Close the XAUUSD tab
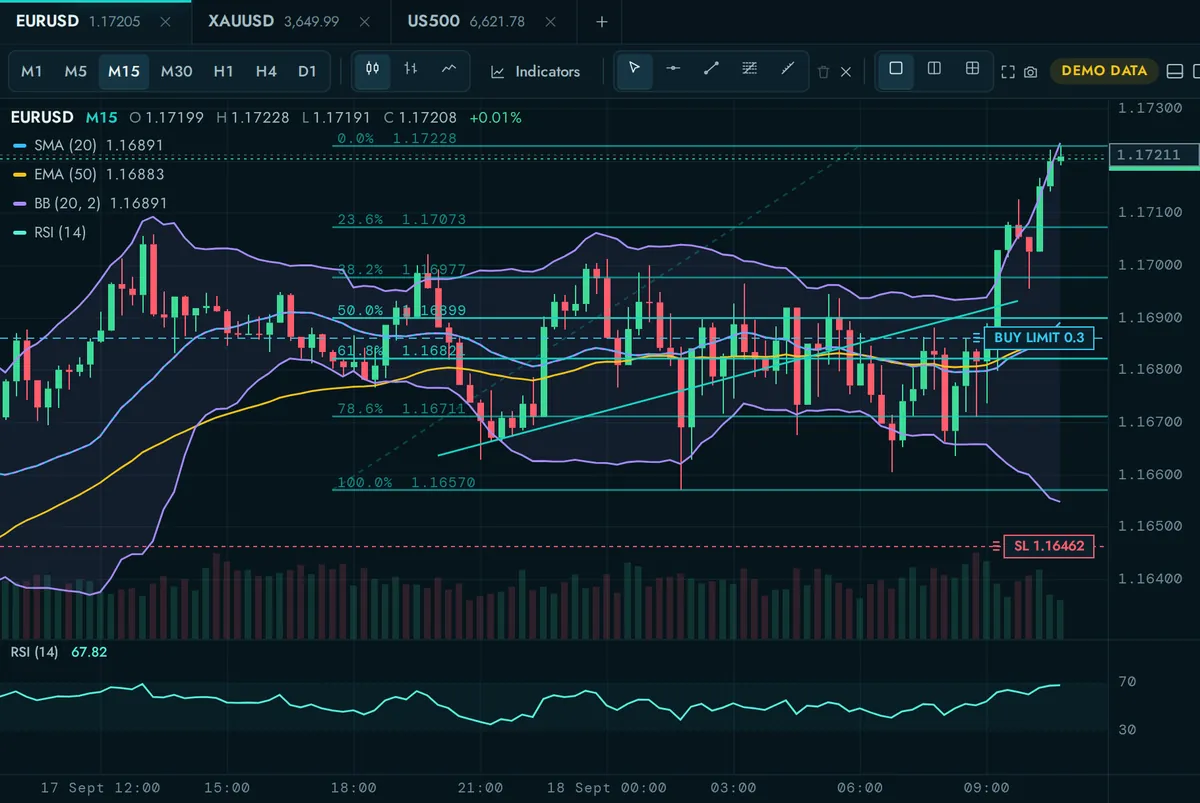This screenshot has width=1200, height=803. (x=365, y=22)
